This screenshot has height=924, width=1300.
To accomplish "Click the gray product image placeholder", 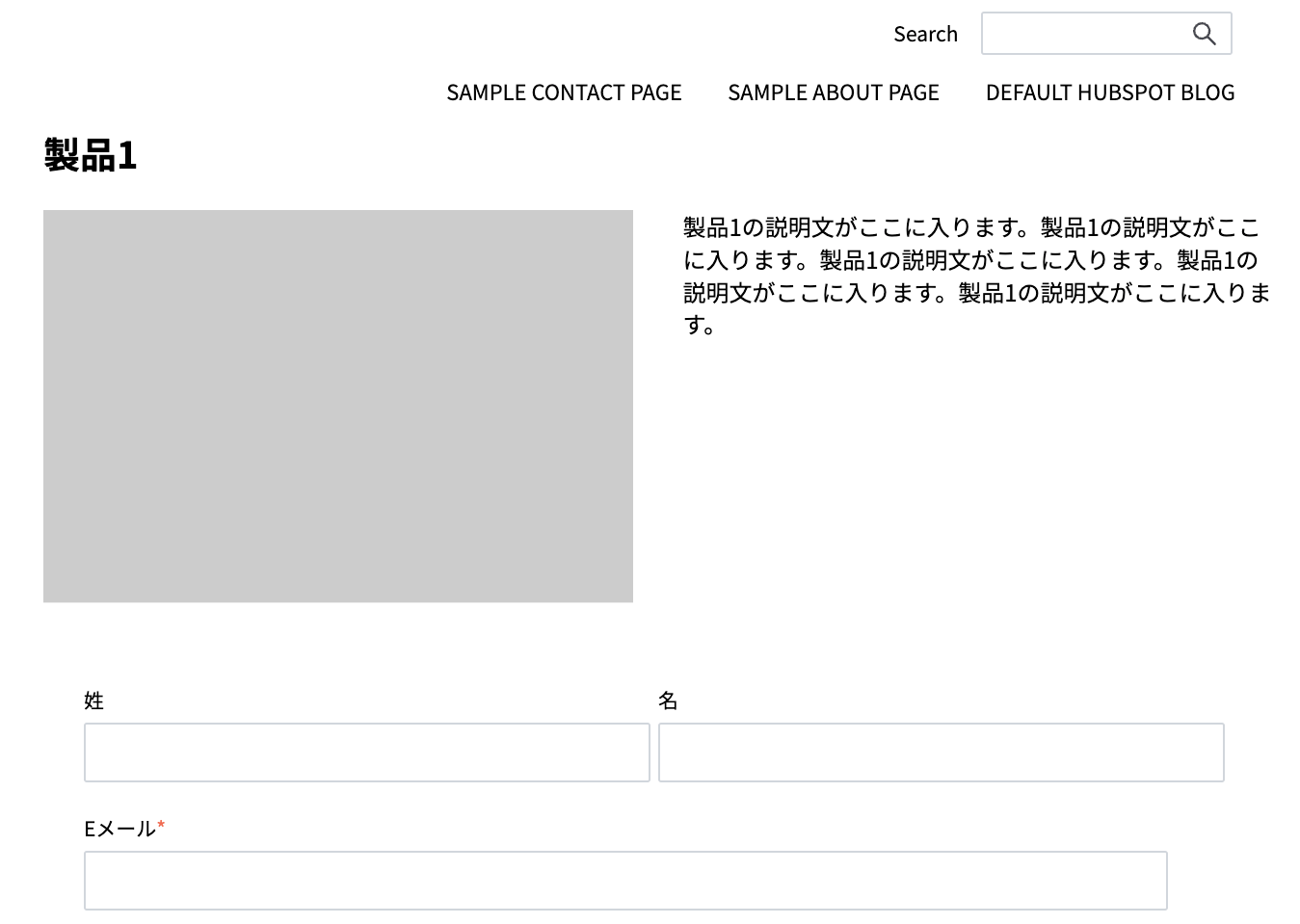I will tap(338, 407).
